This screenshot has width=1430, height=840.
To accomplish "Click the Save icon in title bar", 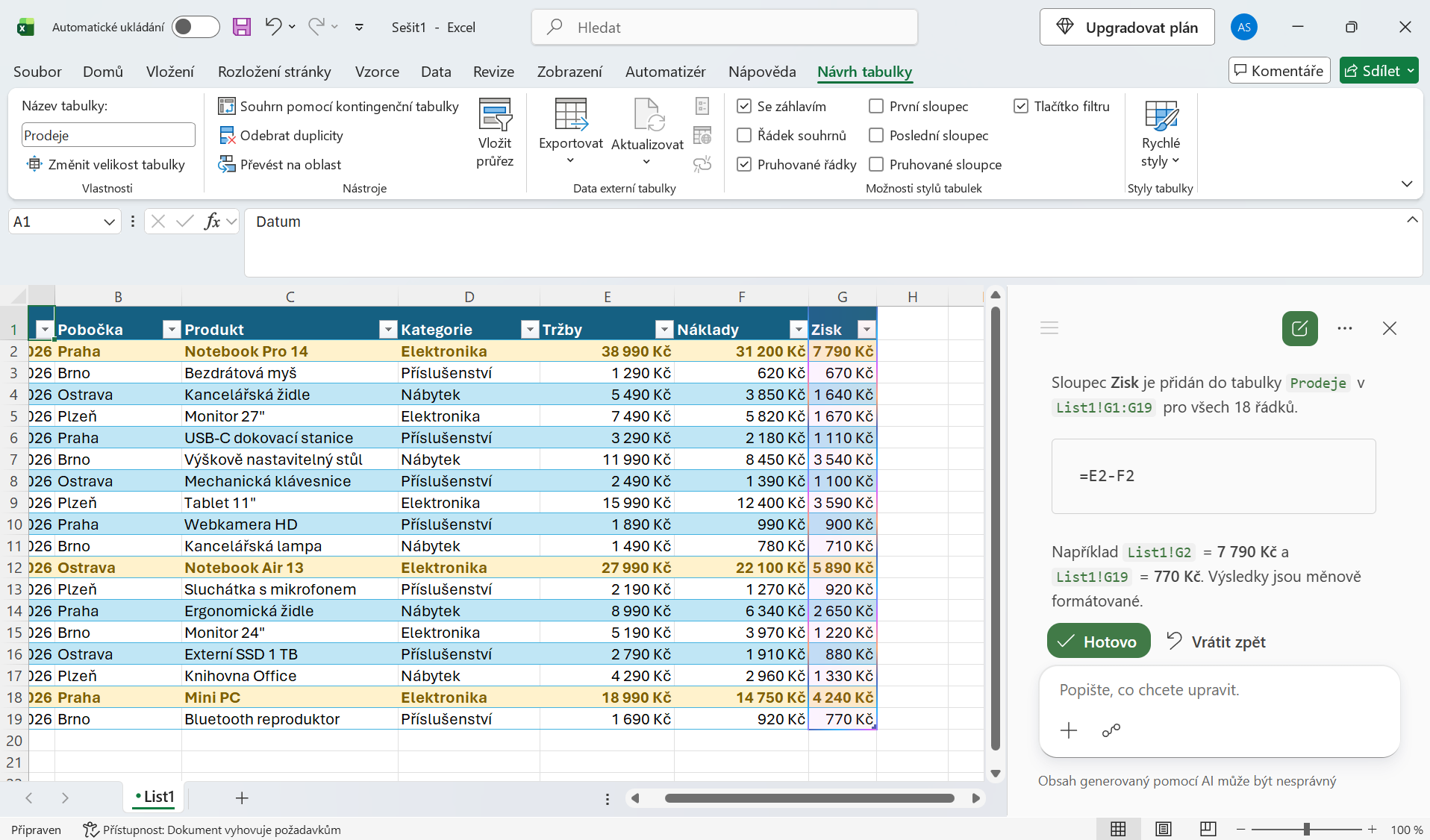I will click(242, 28).
